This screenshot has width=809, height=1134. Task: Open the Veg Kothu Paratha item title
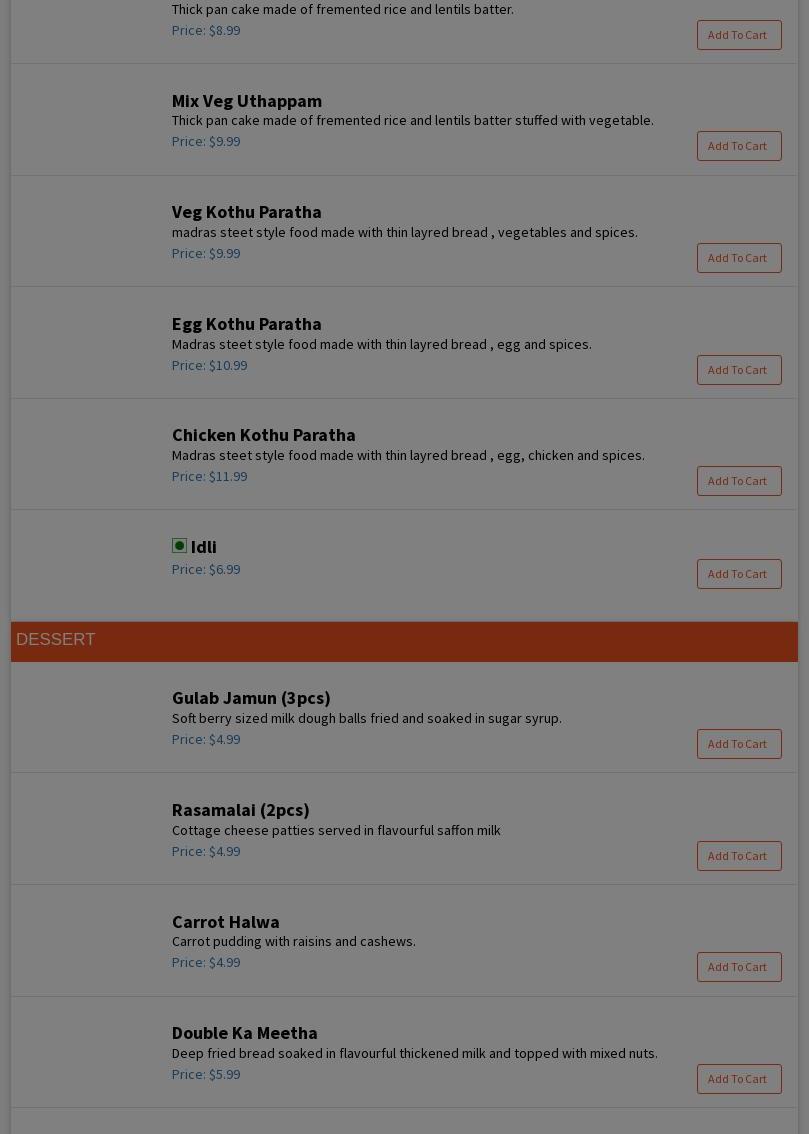pyautogui.click(x=246, y=212)
